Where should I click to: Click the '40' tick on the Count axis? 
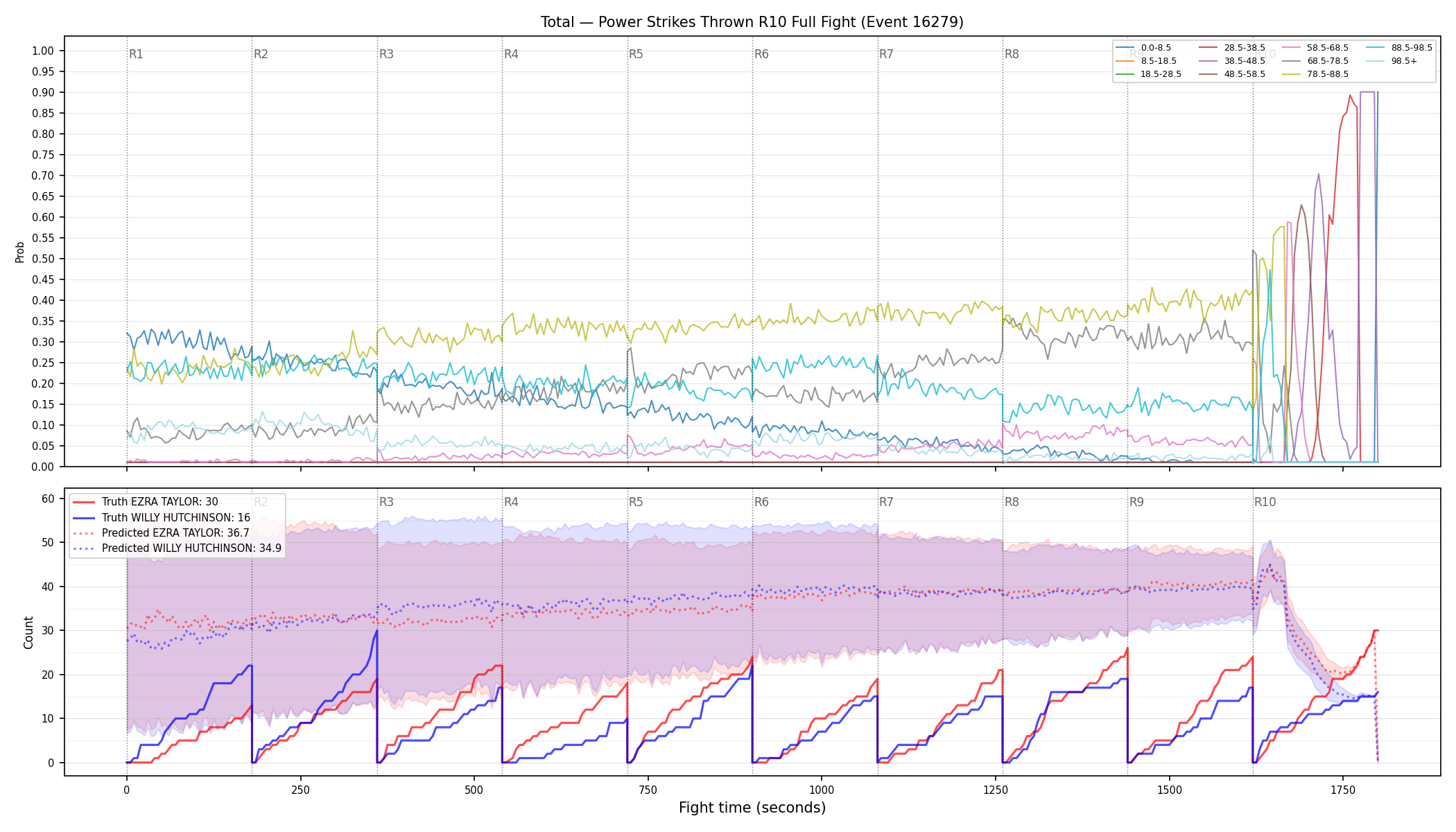[48, 587]
